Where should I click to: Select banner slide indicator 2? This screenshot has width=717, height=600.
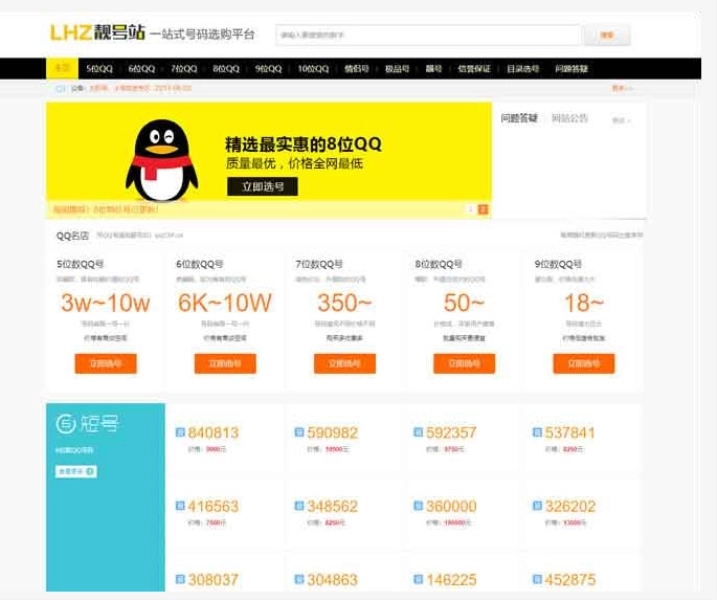(x=483, y=209)
